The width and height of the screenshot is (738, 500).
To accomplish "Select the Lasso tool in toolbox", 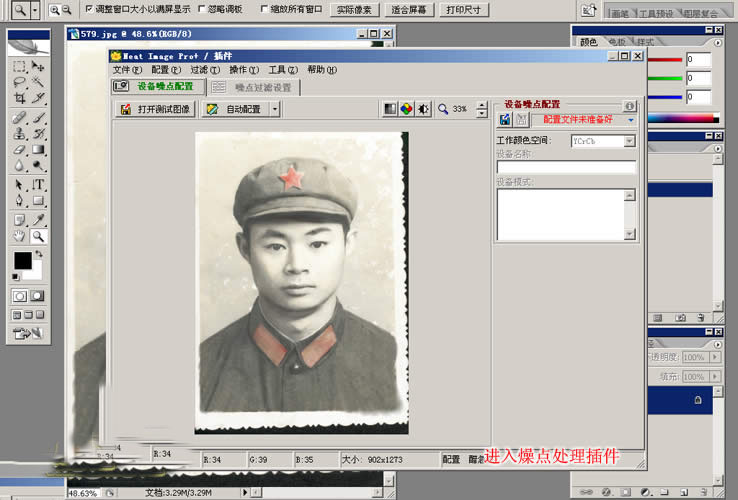I will [x=19, y=82].
